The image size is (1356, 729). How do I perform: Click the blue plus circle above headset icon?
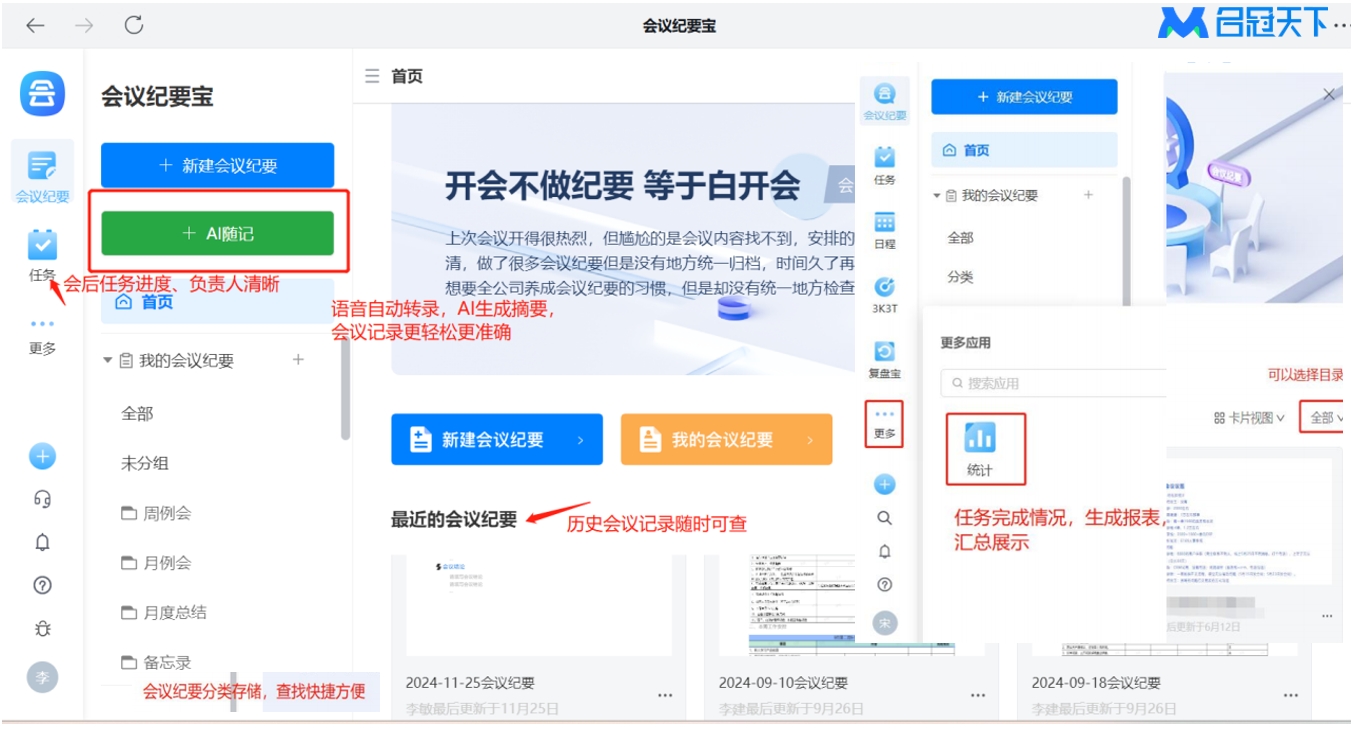coord(42,457)
